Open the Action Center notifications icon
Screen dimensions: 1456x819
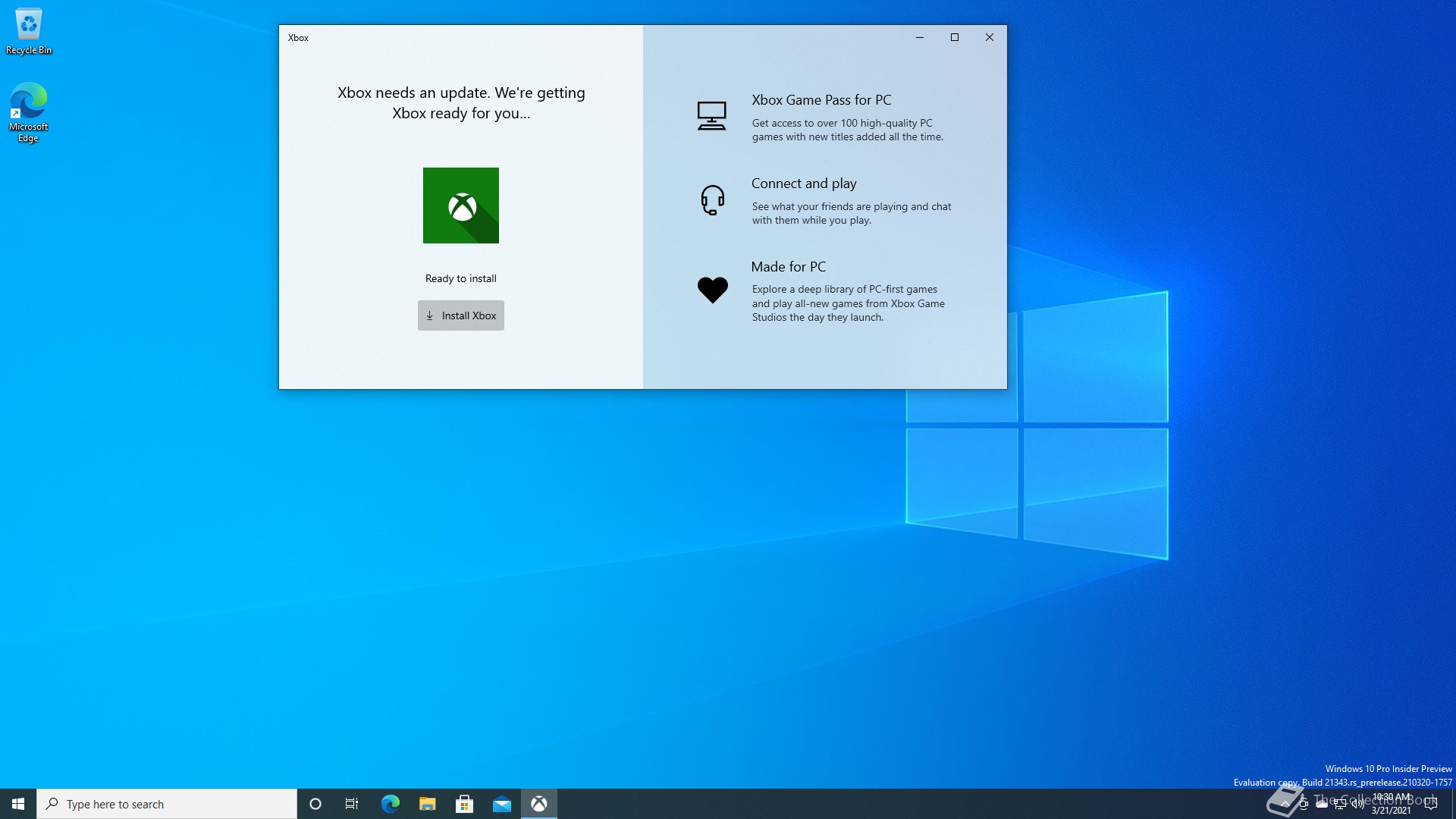(x=1431, y=804)
